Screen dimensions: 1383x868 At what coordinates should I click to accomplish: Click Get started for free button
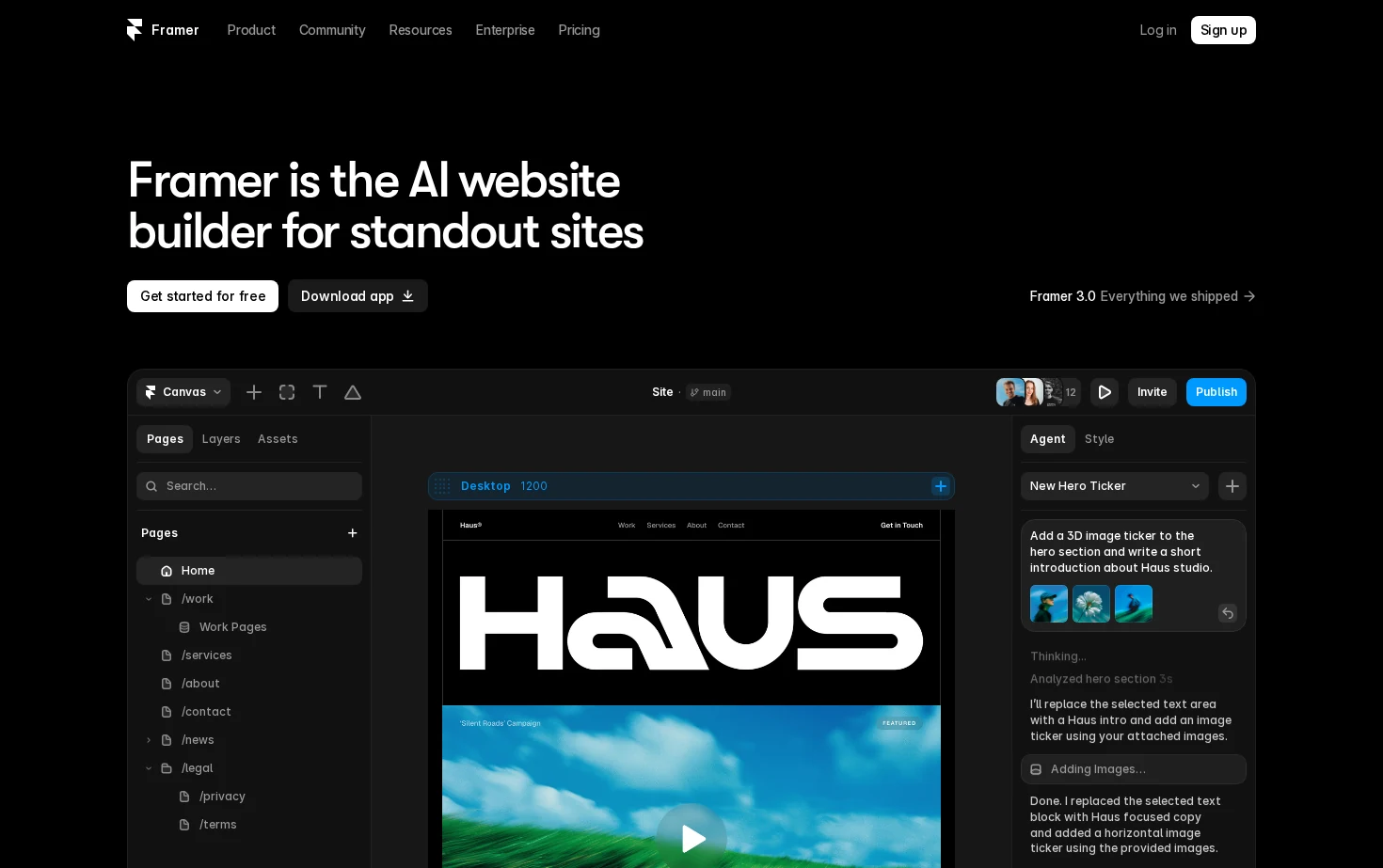click(202, 296)
